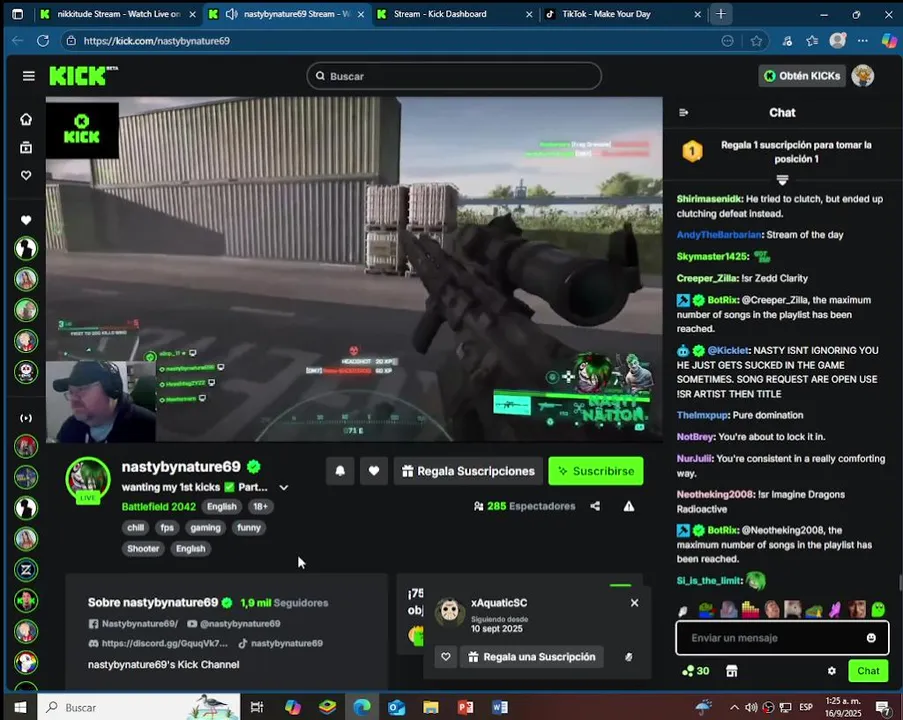Image resolution: width=903 pixels, height=720 pixels.
Task: Open the KICKs balance showing 30
Action: pyautogui.click(x=696, y=671)
